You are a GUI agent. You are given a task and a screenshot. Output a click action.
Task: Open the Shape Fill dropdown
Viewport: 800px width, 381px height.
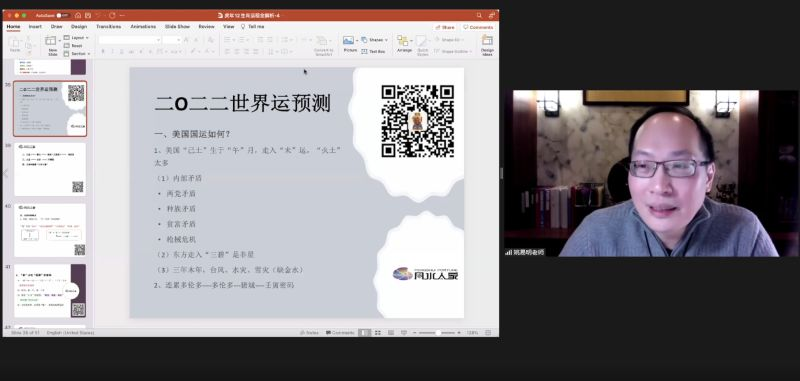point(450,40)
